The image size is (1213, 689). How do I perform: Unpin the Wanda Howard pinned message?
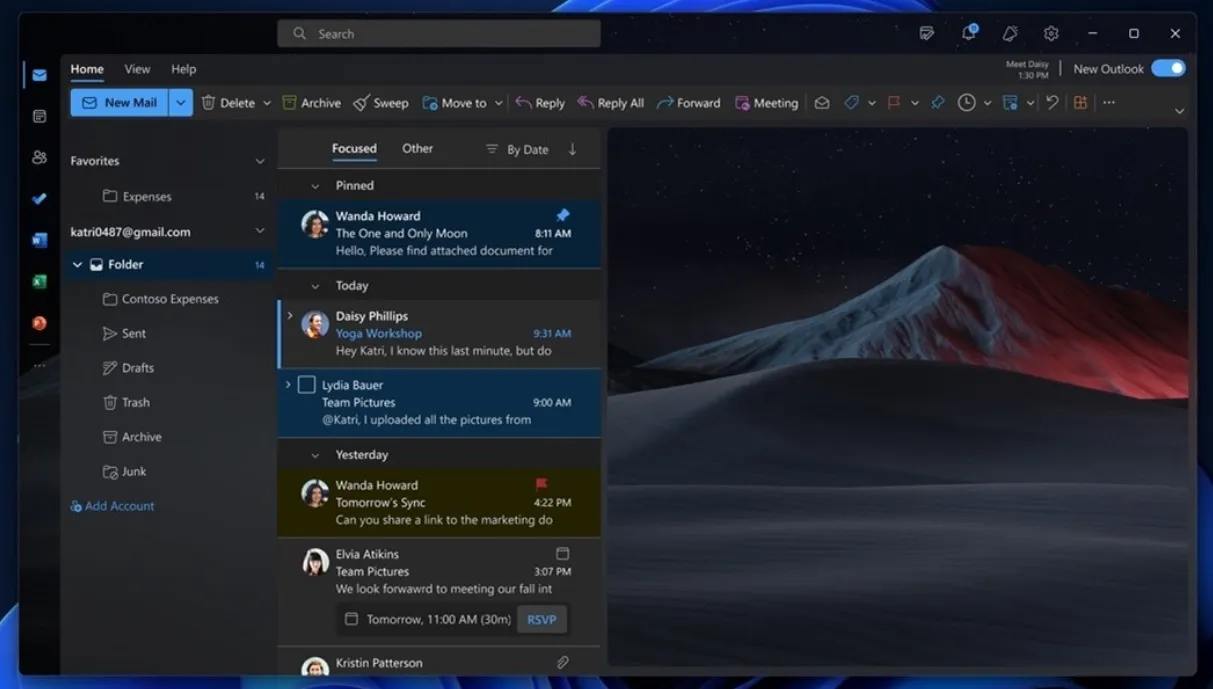(562, 215)
